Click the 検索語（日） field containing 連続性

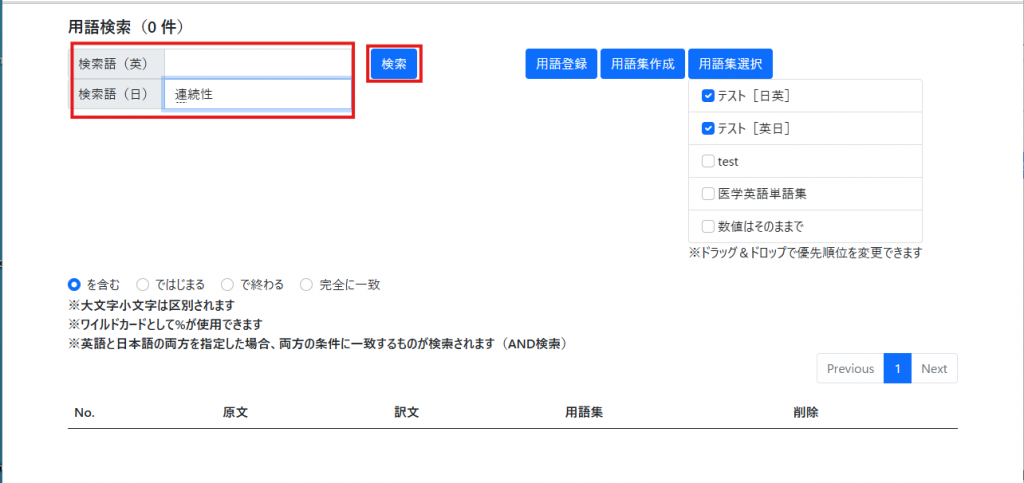pos(257,95)
